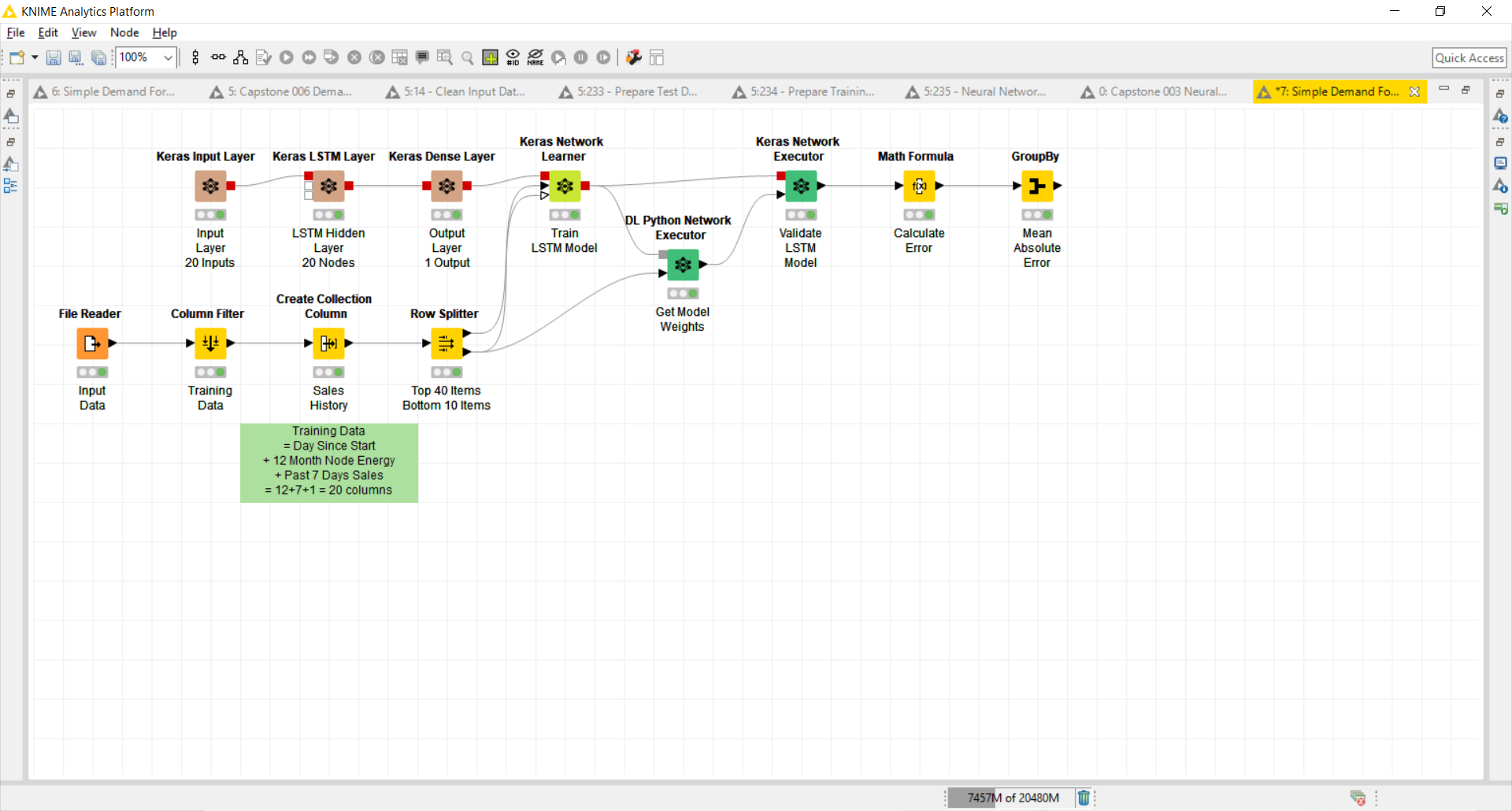
Task: Open the zoom level dropdown
Action: pyautogui.click(x=168, y=57)
